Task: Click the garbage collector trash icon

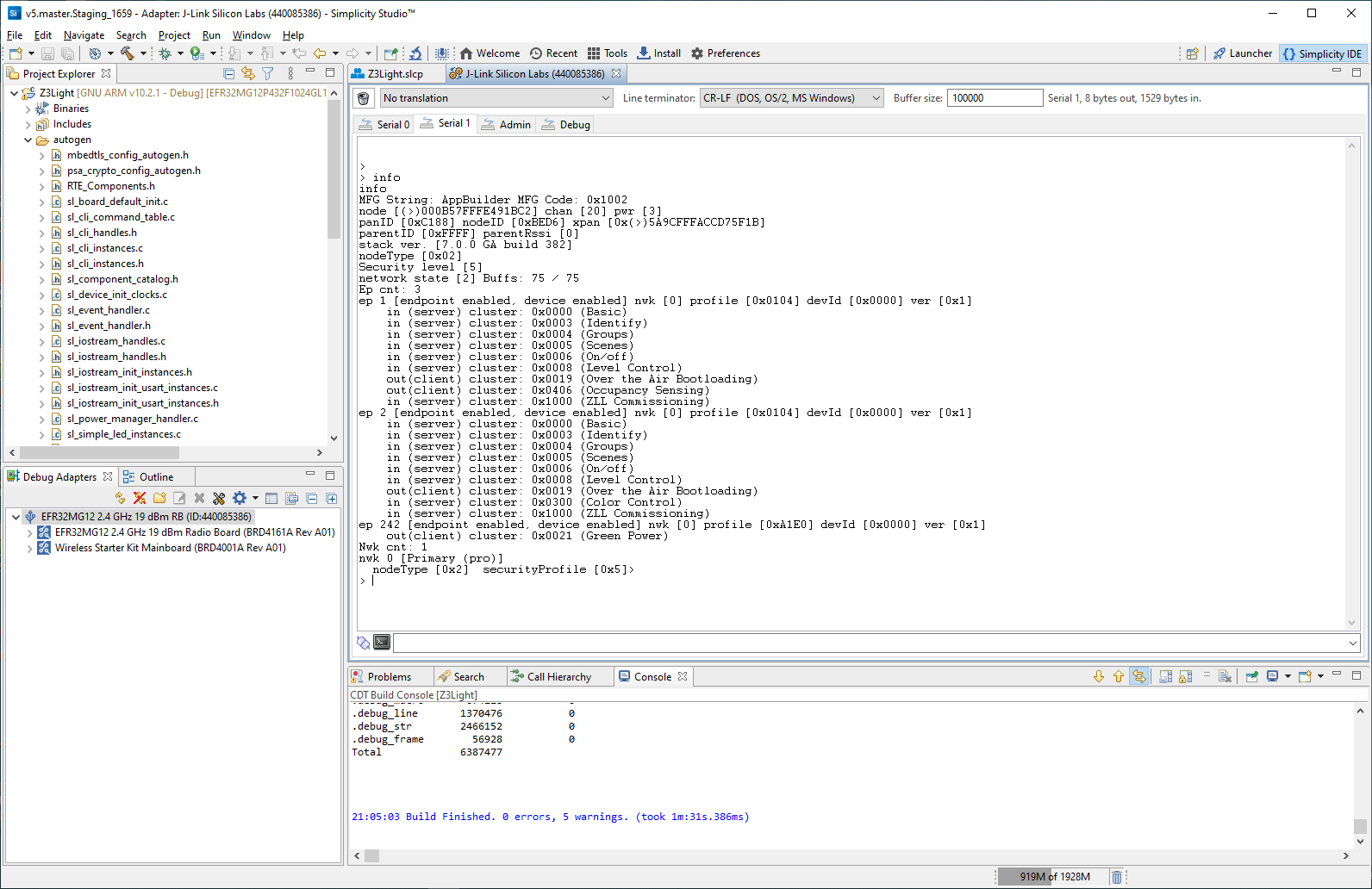Action: point(1116,877)
